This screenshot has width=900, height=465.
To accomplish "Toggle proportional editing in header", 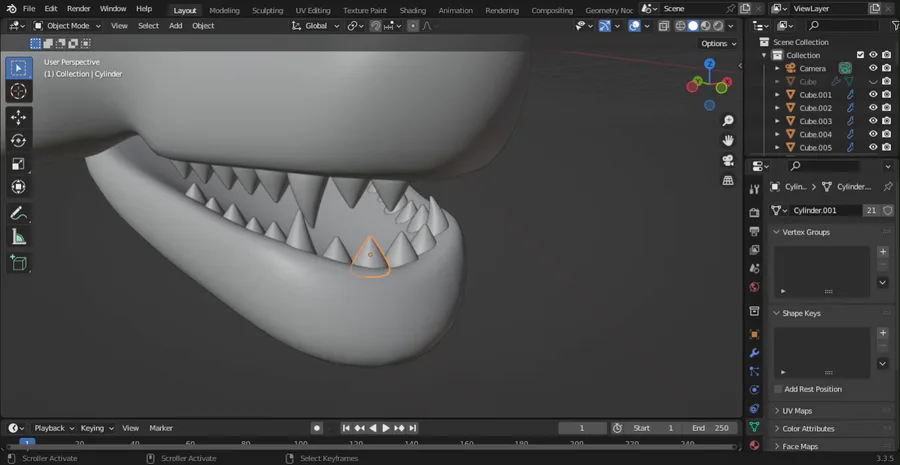I will pyautogui.click(x=413, y=26).
